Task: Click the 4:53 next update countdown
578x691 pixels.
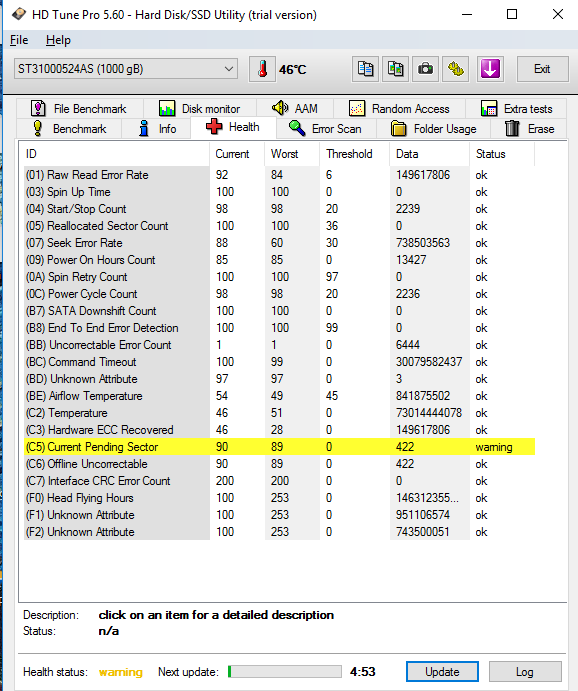Action: pyautogui.click(x=363, y=672)
